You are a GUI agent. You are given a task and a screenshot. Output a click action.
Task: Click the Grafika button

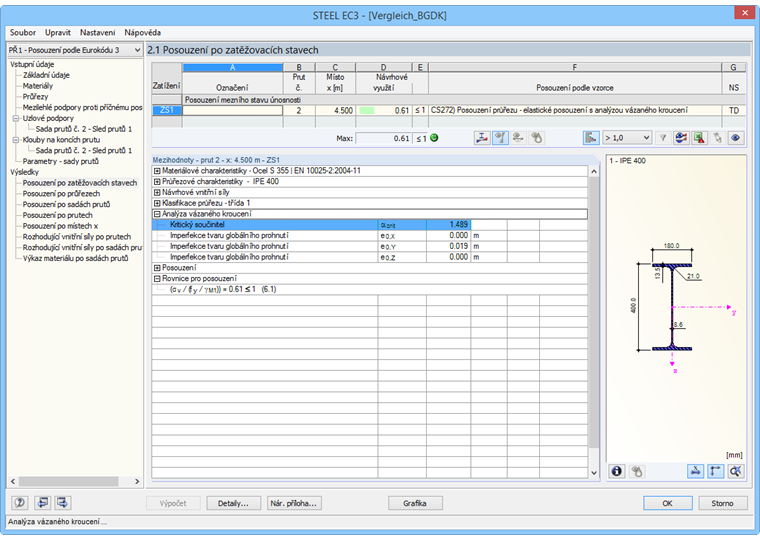415,503
